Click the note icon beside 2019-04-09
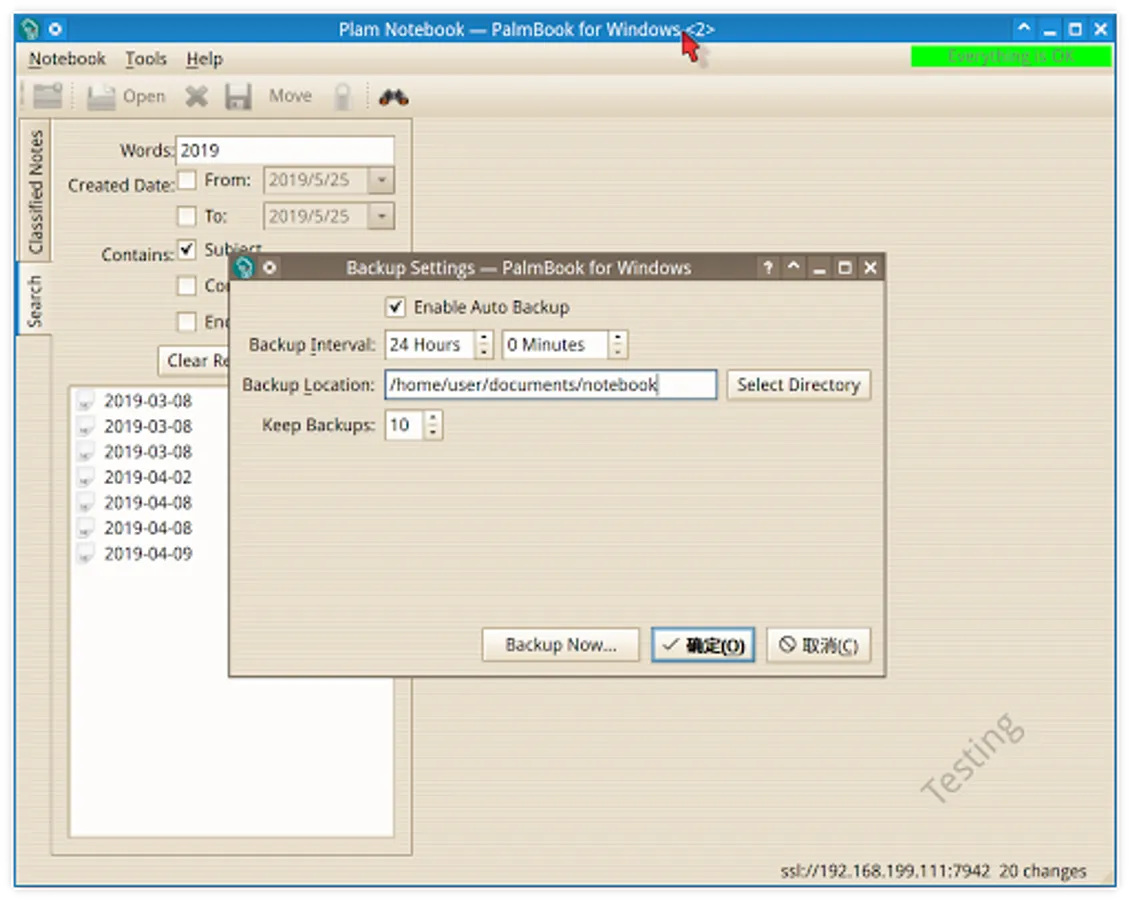This screenshot has height=900, width=1129. (x=85, y=554)
